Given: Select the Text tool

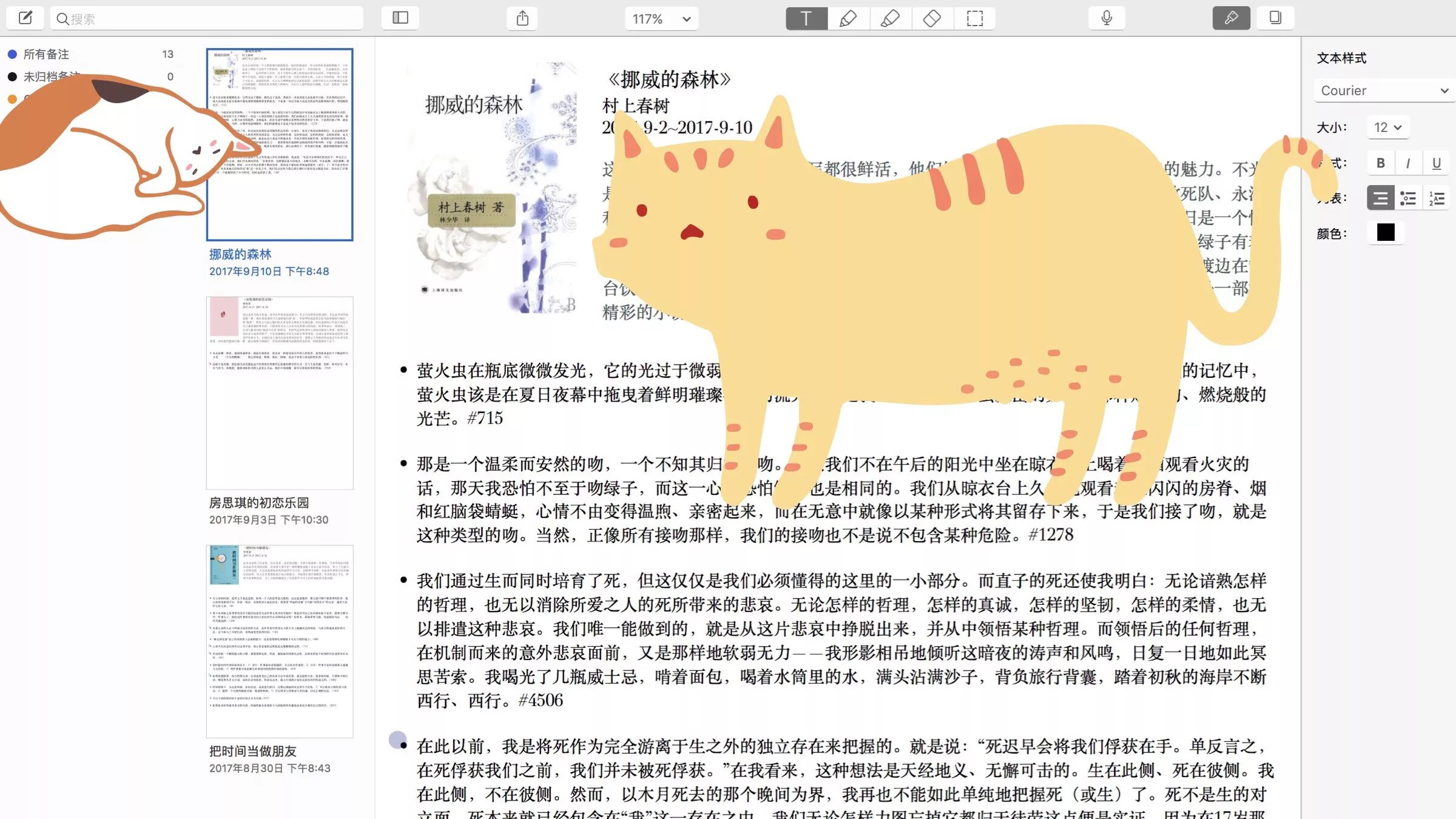Looking at the screenshot, I should tap(806, 18).
